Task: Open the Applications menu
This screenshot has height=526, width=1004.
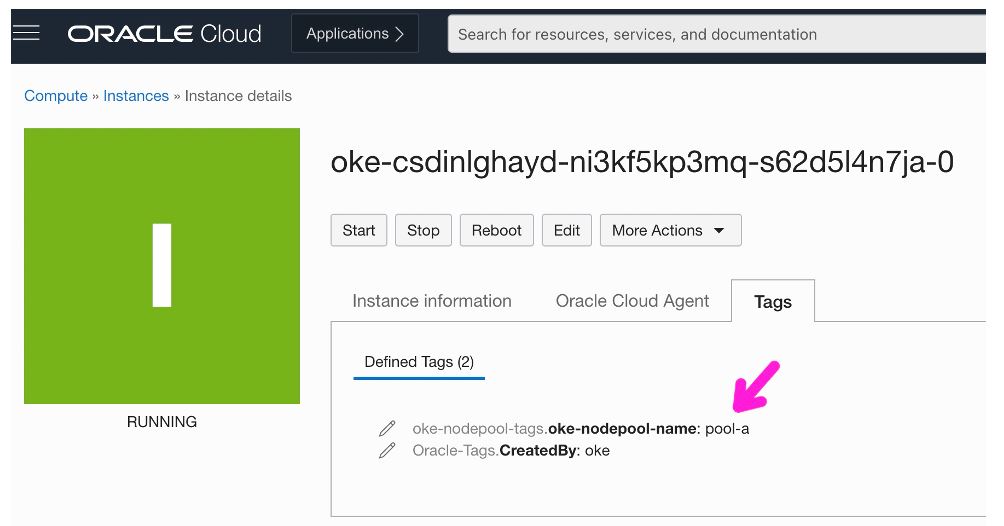Action: click(x=355, y=34)
